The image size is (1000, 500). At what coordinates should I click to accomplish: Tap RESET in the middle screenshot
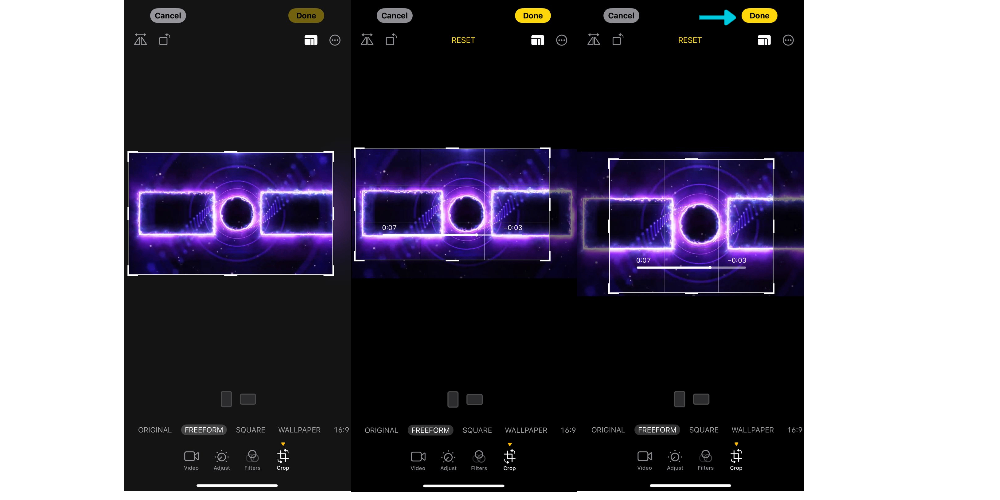coord(463,40)
